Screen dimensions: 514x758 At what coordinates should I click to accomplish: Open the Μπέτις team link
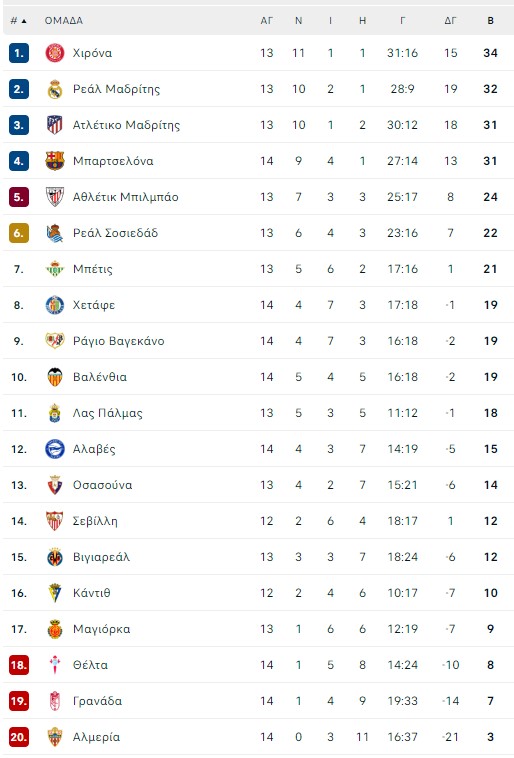92,269
